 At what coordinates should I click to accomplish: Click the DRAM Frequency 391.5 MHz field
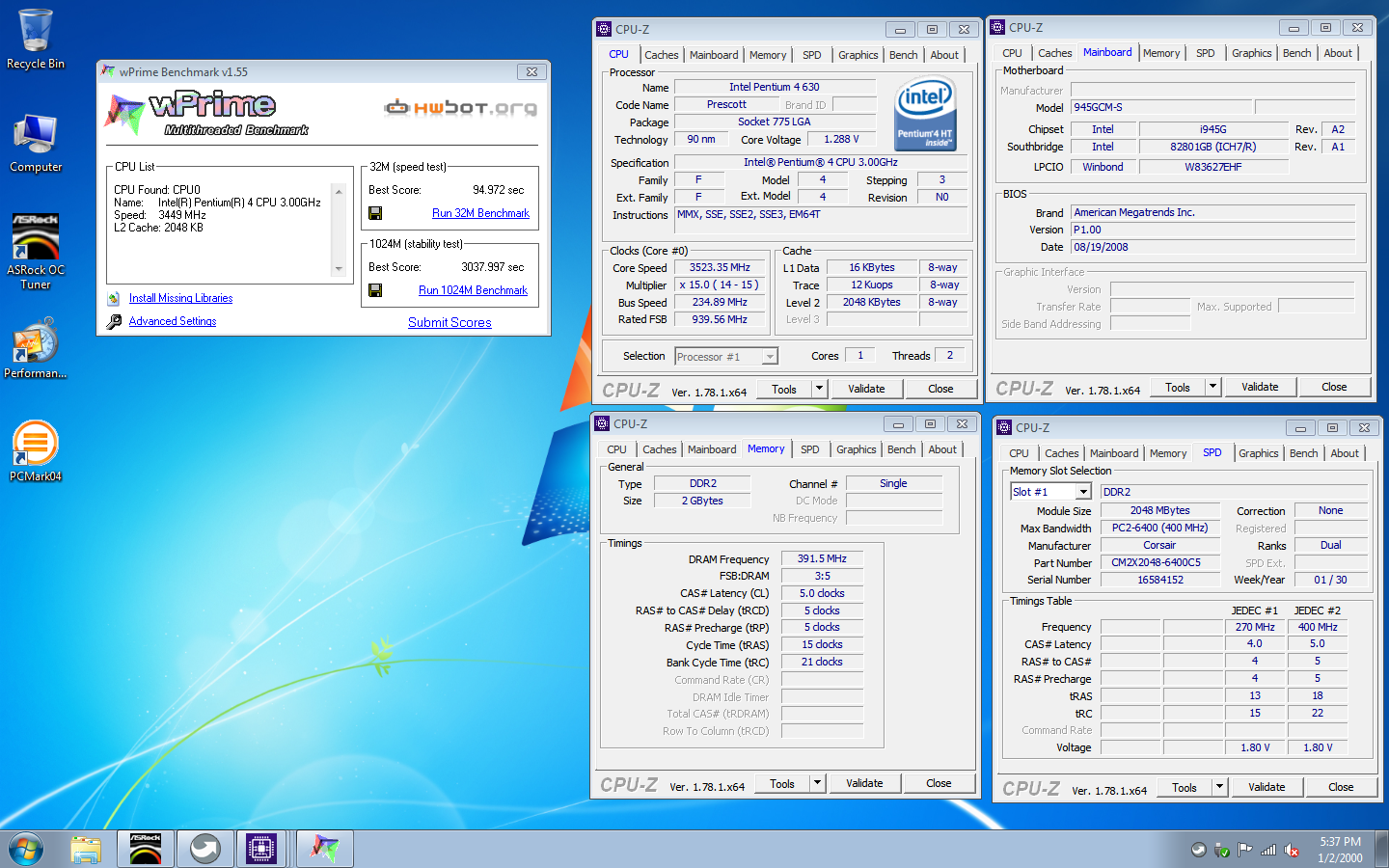822,558
